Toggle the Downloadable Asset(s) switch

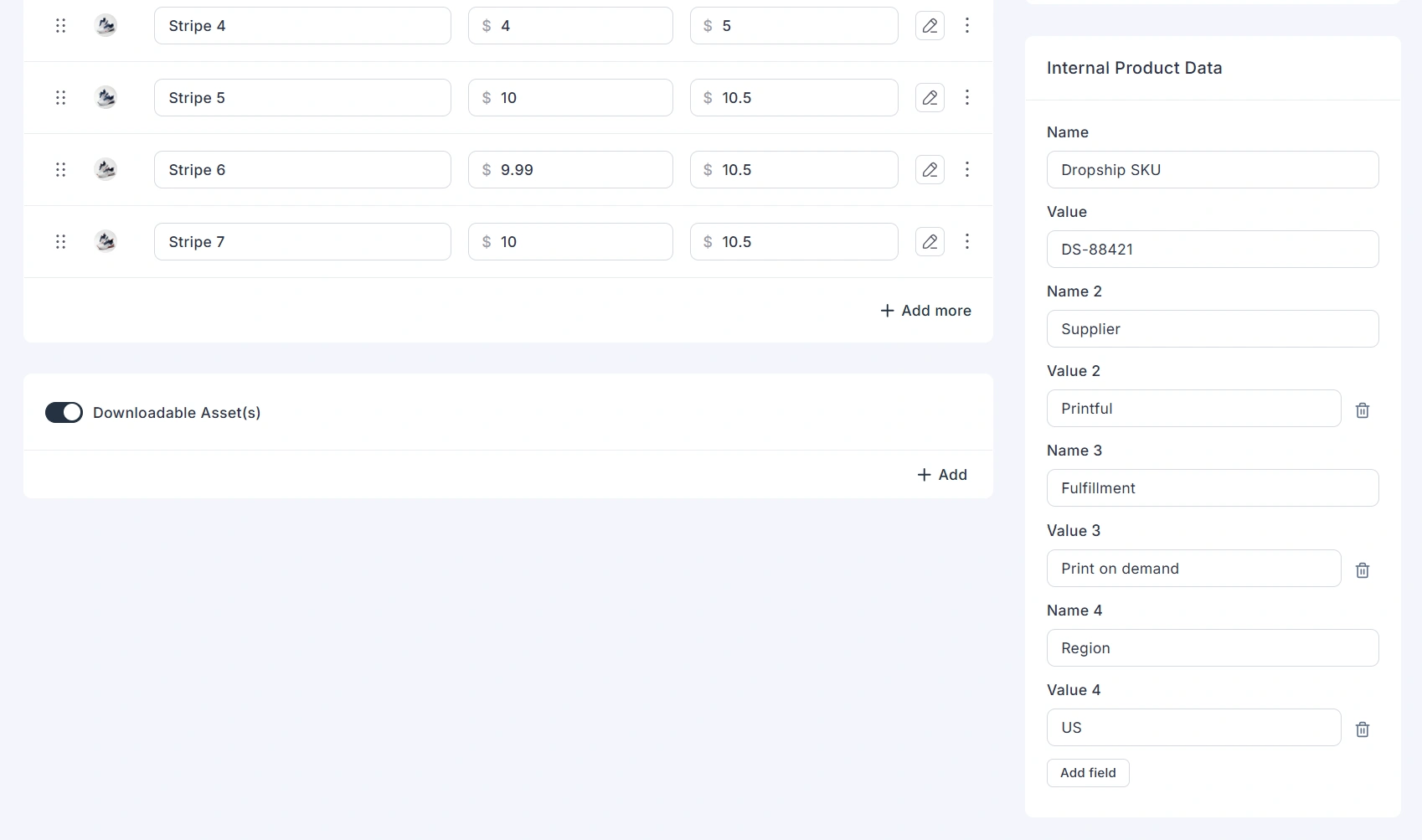(x=64, y=412)
